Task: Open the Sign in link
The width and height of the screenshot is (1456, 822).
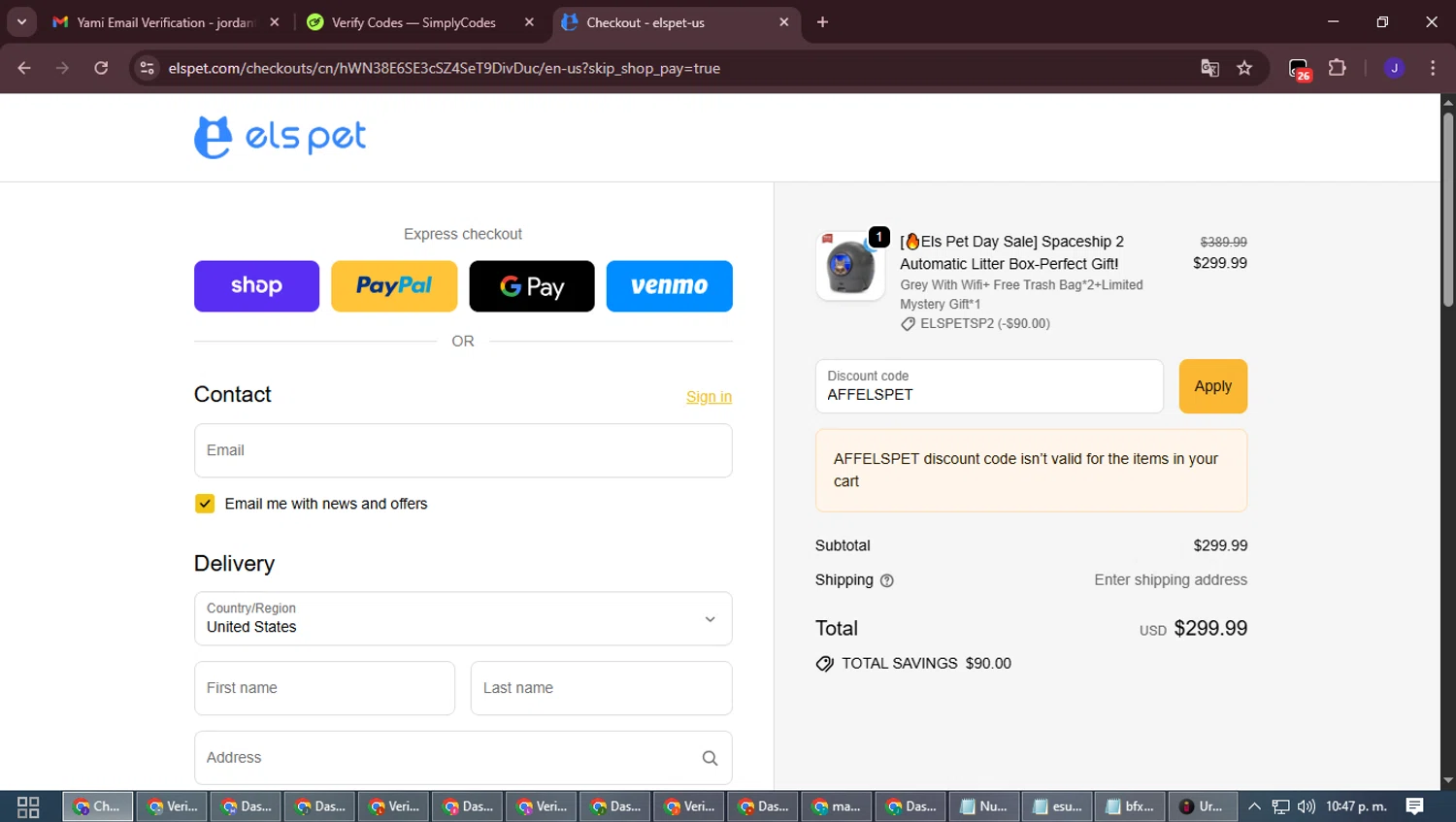Action: [x=709, y=397]
